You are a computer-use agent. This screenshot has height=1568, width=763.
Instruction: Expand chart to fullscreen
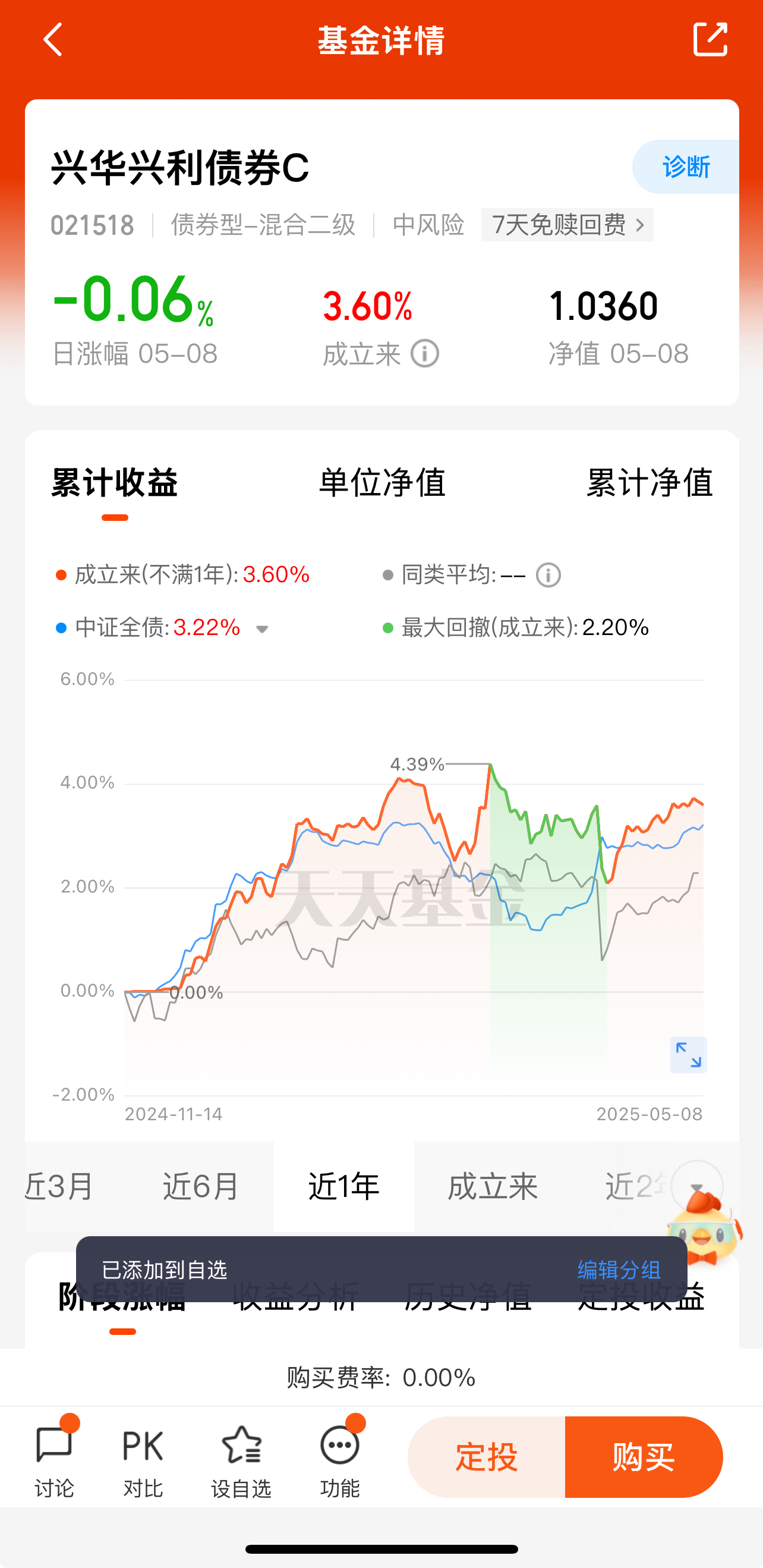click(x=688, y=1055)
